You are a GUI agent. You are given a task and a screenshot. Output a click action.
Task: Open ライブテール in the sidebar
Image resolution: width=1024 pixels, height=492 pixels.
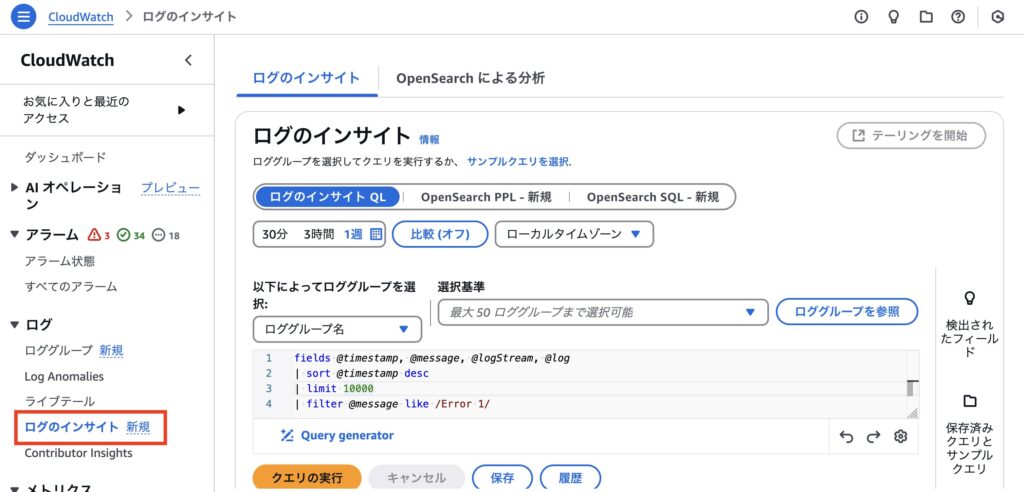(59, 401)
